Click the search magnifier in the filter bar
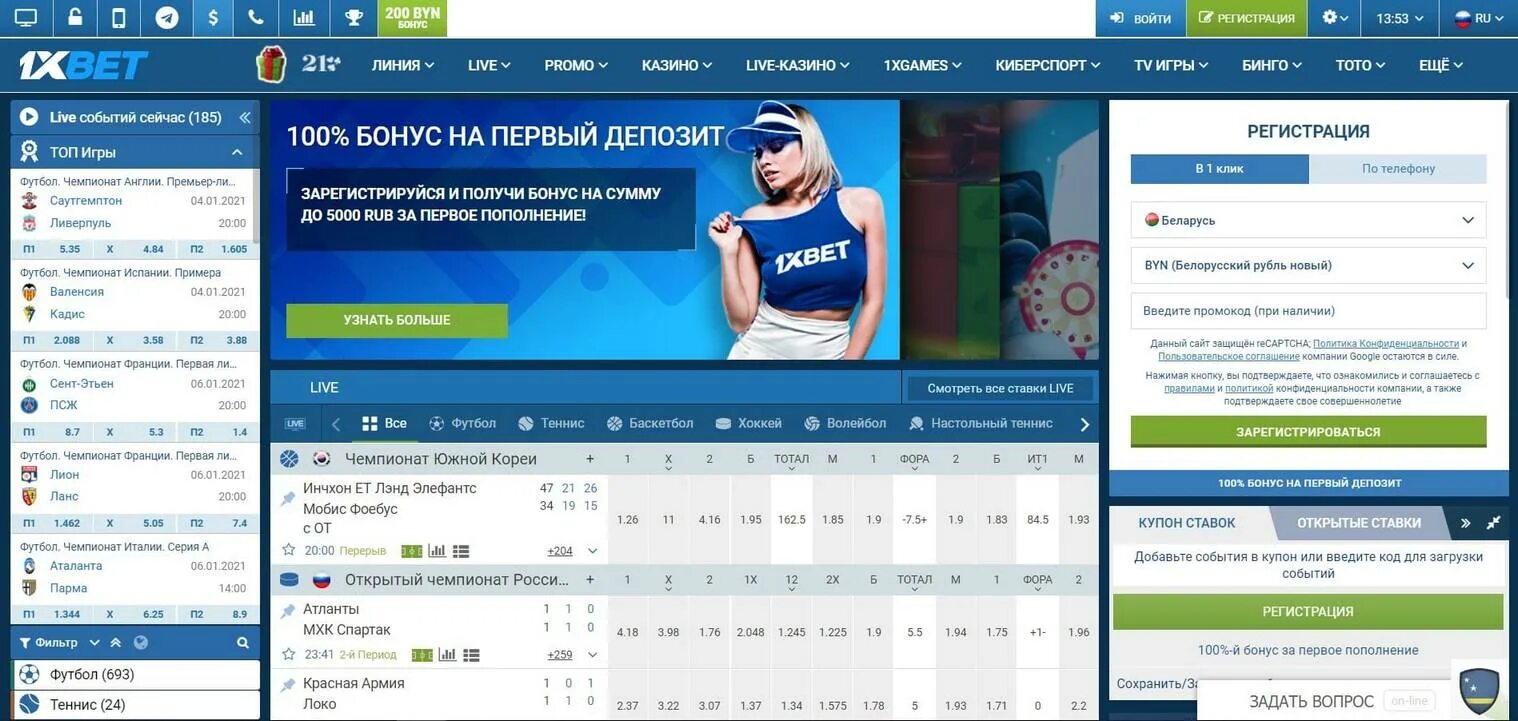The height and width of the screenshot is (721, 1518). tap(242, 643)
